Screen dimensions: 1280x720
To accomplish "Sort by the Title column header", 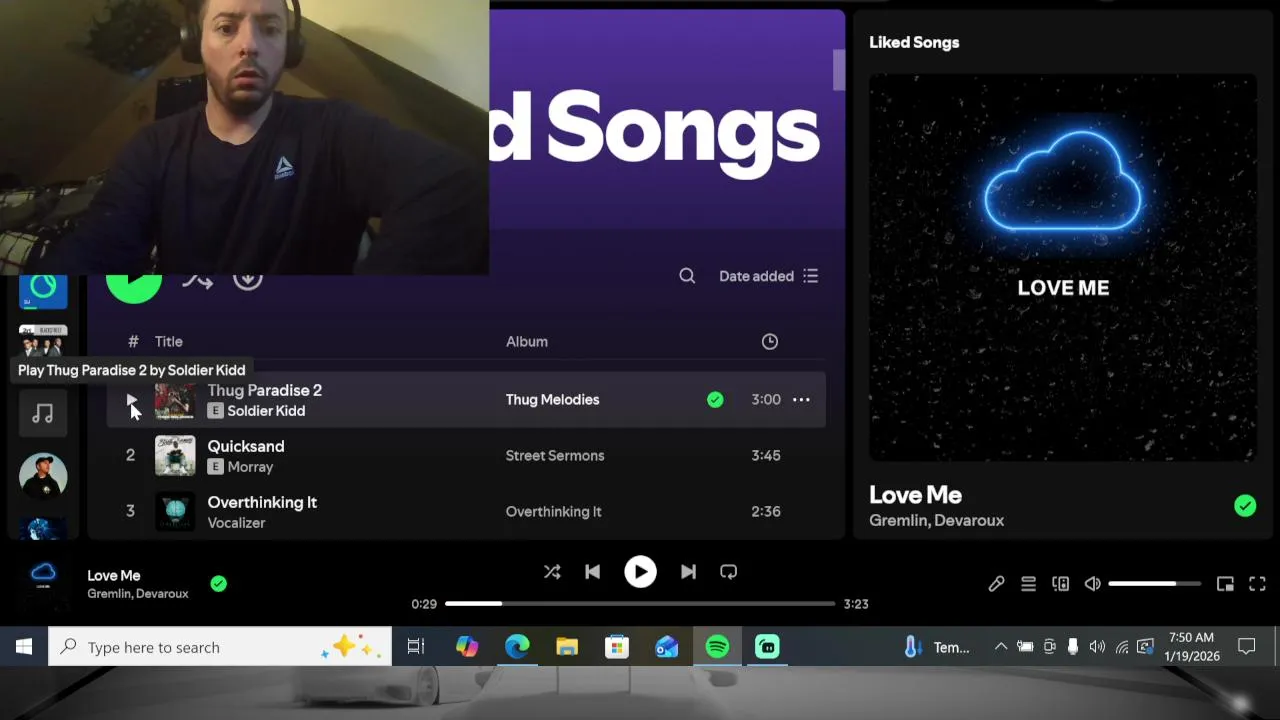I will (x=168, y=341).
